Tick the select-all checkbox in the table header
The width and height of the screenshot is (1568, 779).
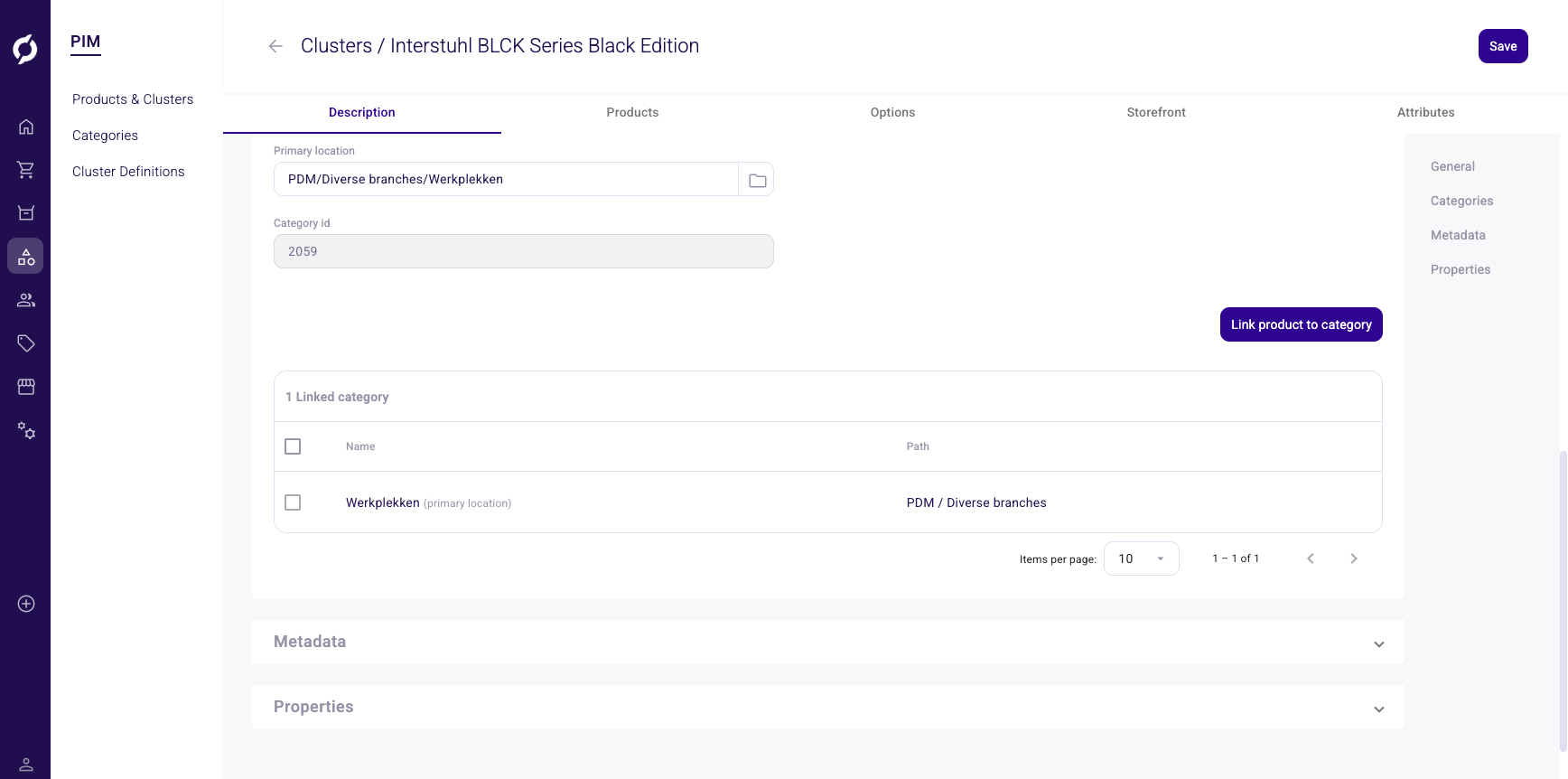293,446
